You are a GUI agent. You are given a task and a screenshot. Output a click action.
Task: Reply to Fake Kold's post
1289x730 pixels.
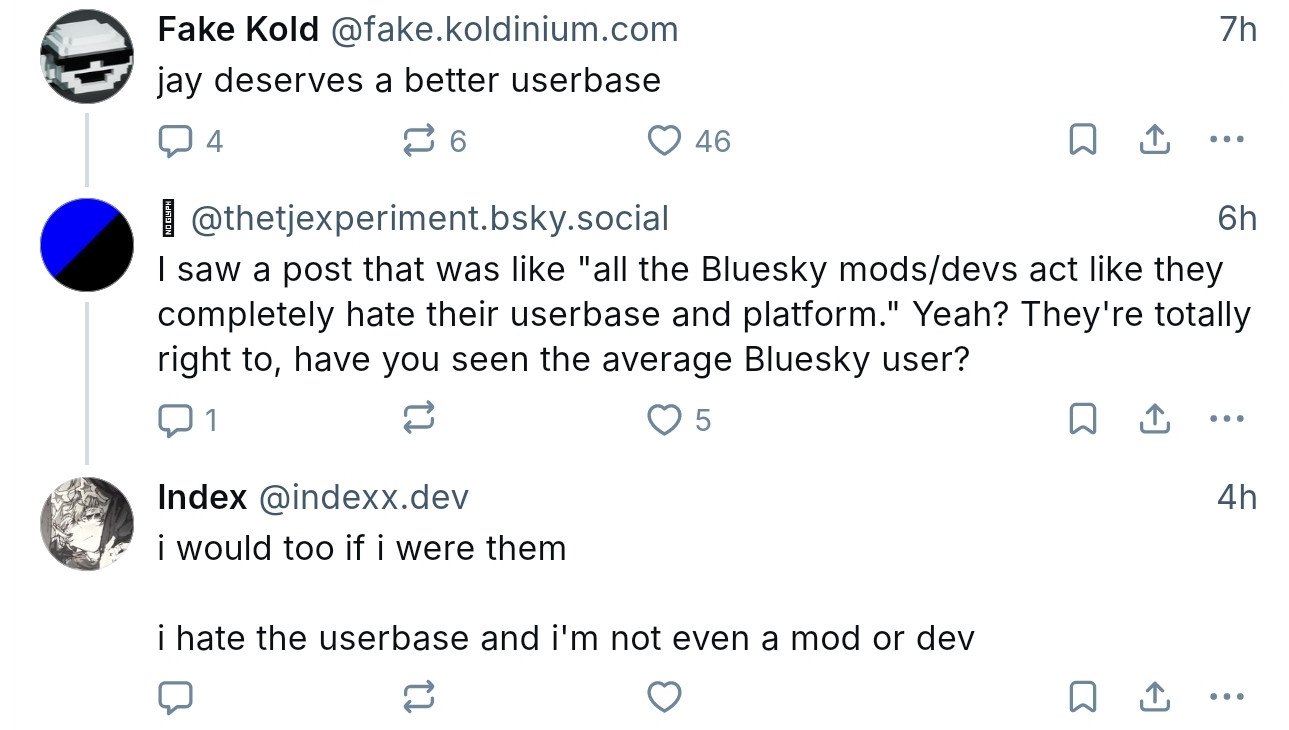(176, 141)
